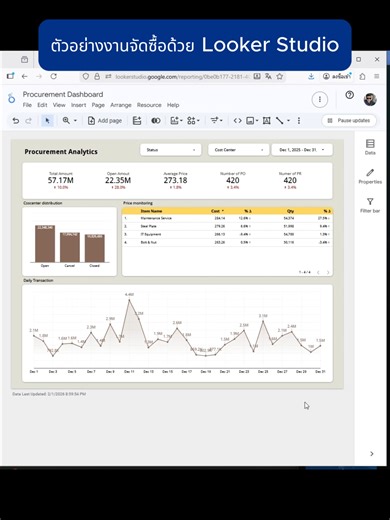The width and height of the screenshot is (390, 520).
Task: Open the Add a chart menu
Action: pos(176,121)
